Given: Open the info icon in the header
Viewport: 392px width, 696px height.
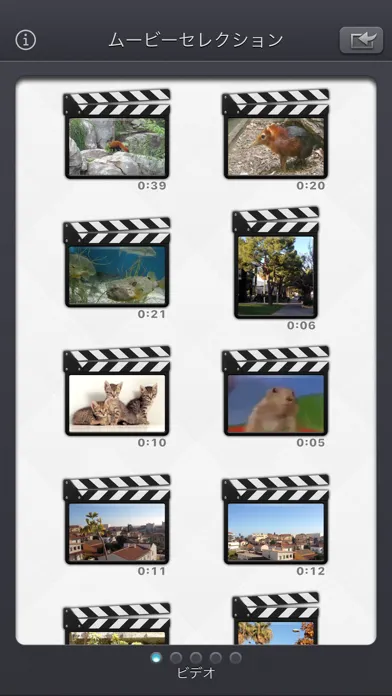Looking at the screenshot, I should click(x=26, y=40).
